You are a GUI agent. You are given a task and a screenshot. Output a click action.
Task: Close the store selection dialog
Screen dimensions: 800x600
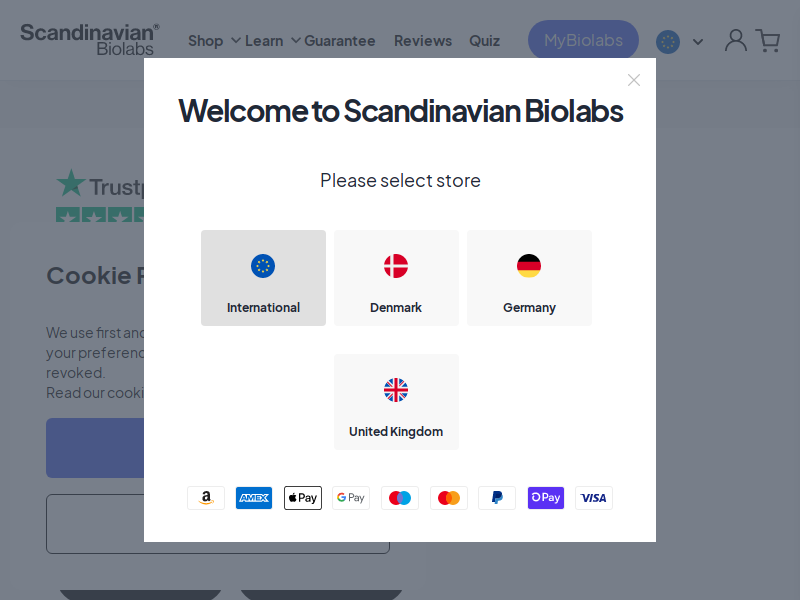tap(634, 80)
